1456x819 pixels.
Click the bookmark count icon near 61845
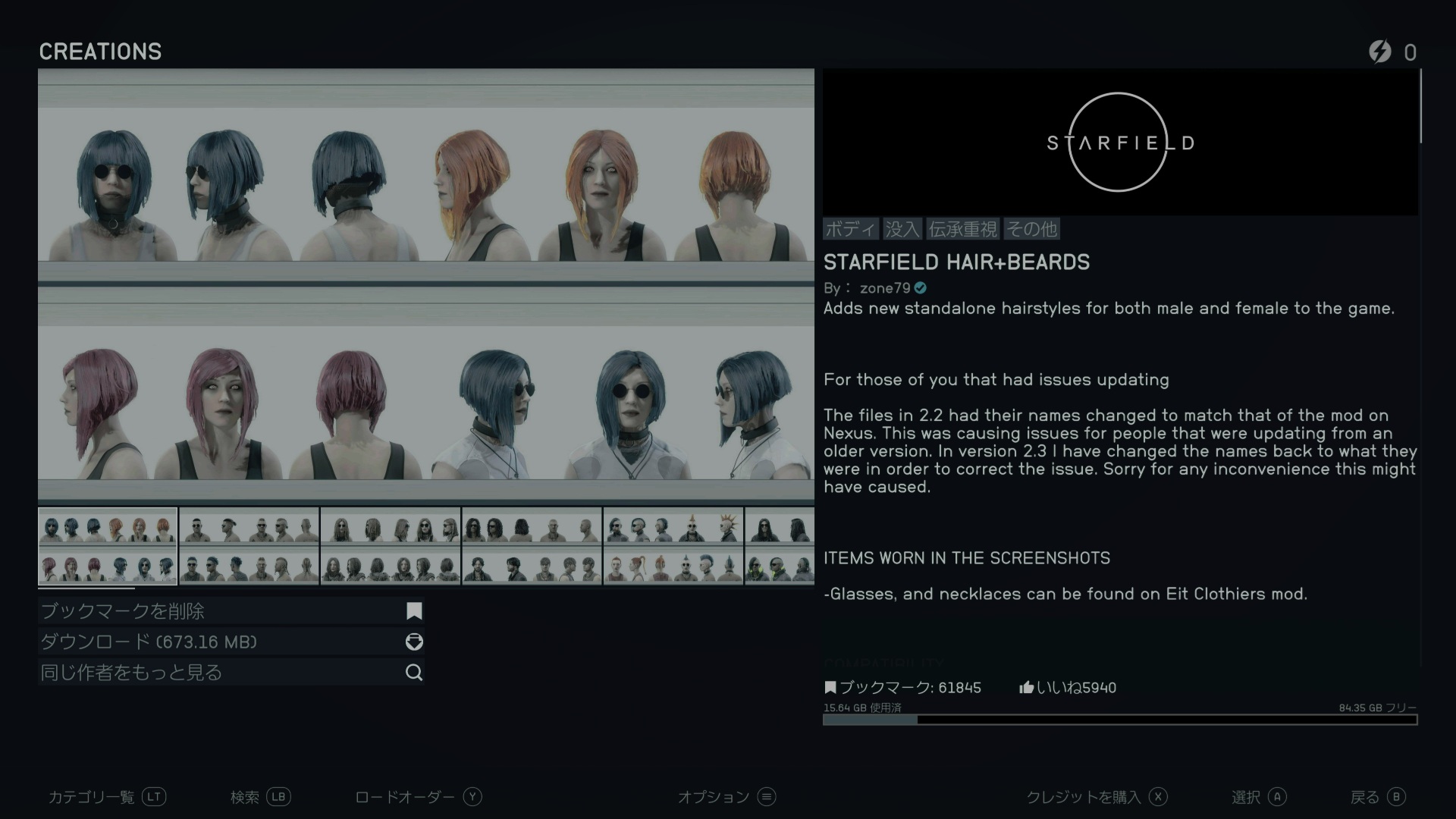(830, 688)
